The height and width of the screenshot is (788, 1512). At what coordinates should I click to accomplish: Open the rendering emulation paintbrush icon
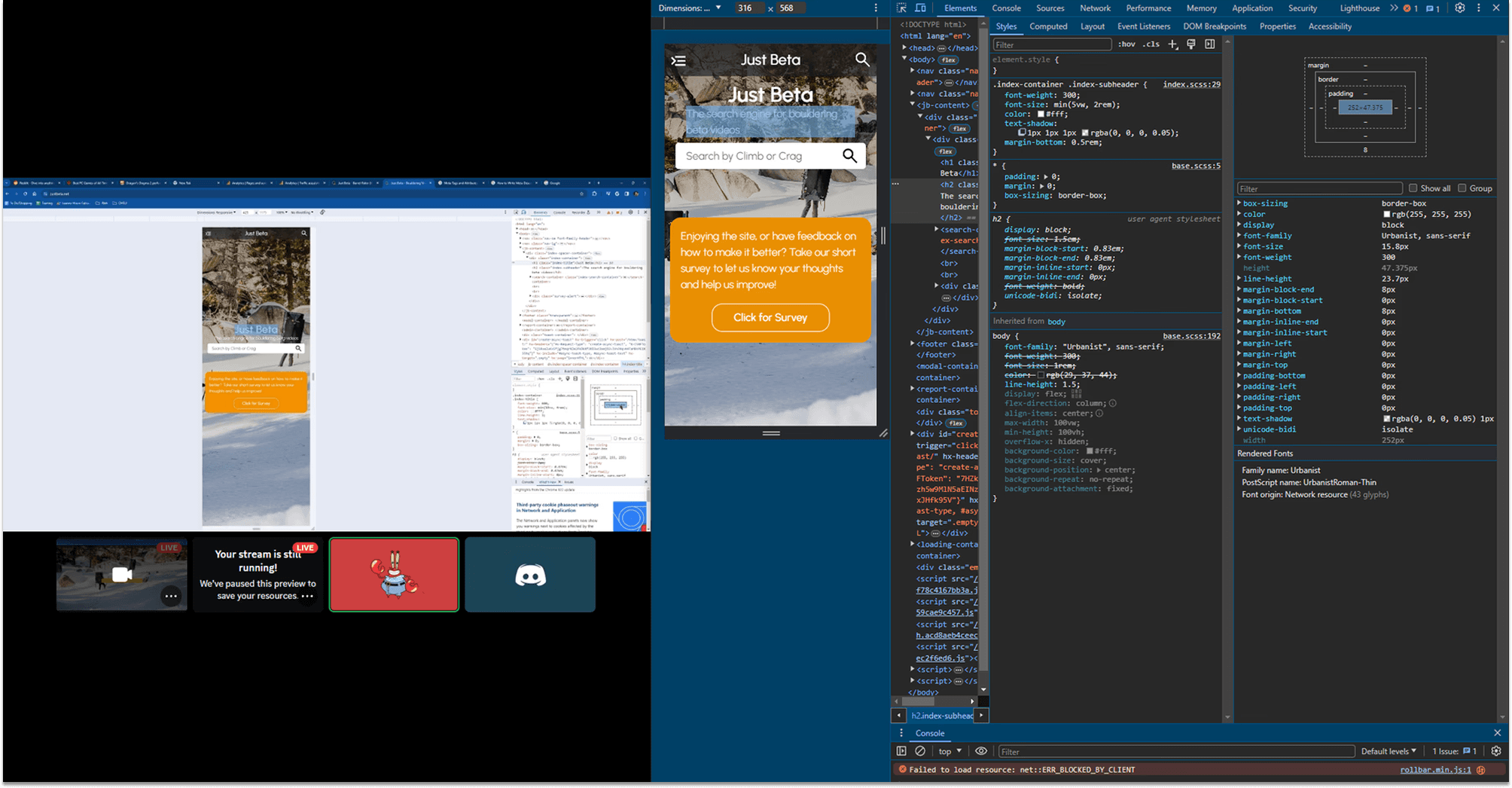coord(1191,44)
